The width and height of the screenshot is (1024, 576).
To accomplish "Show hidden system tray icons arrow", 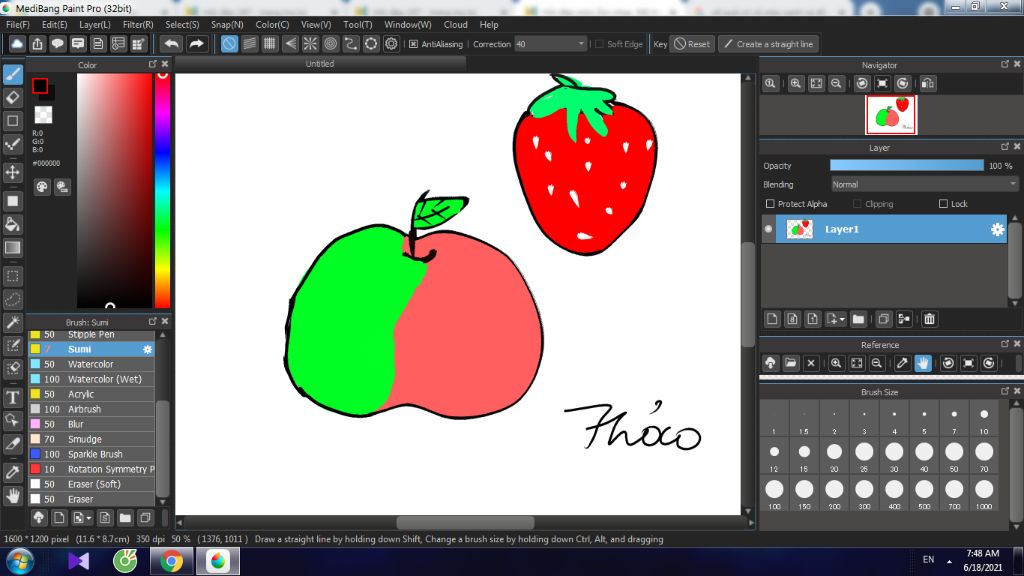I will coord(949,561).
